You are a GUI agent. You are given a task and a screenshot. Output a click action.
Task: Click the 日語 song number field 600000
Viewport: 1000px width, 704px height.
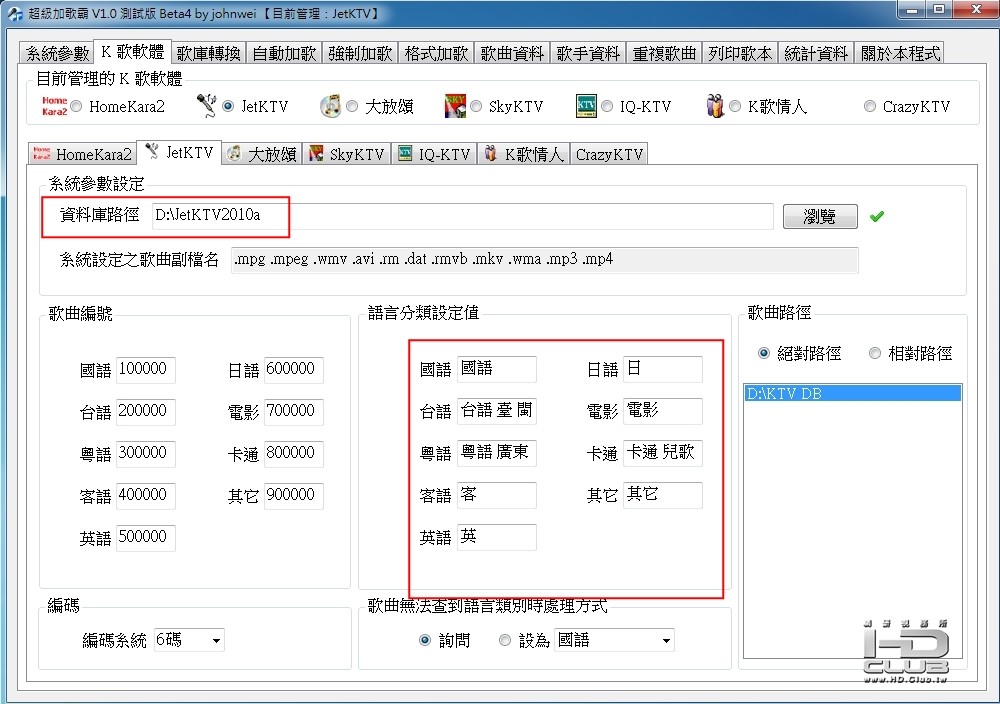pos(293,369)
